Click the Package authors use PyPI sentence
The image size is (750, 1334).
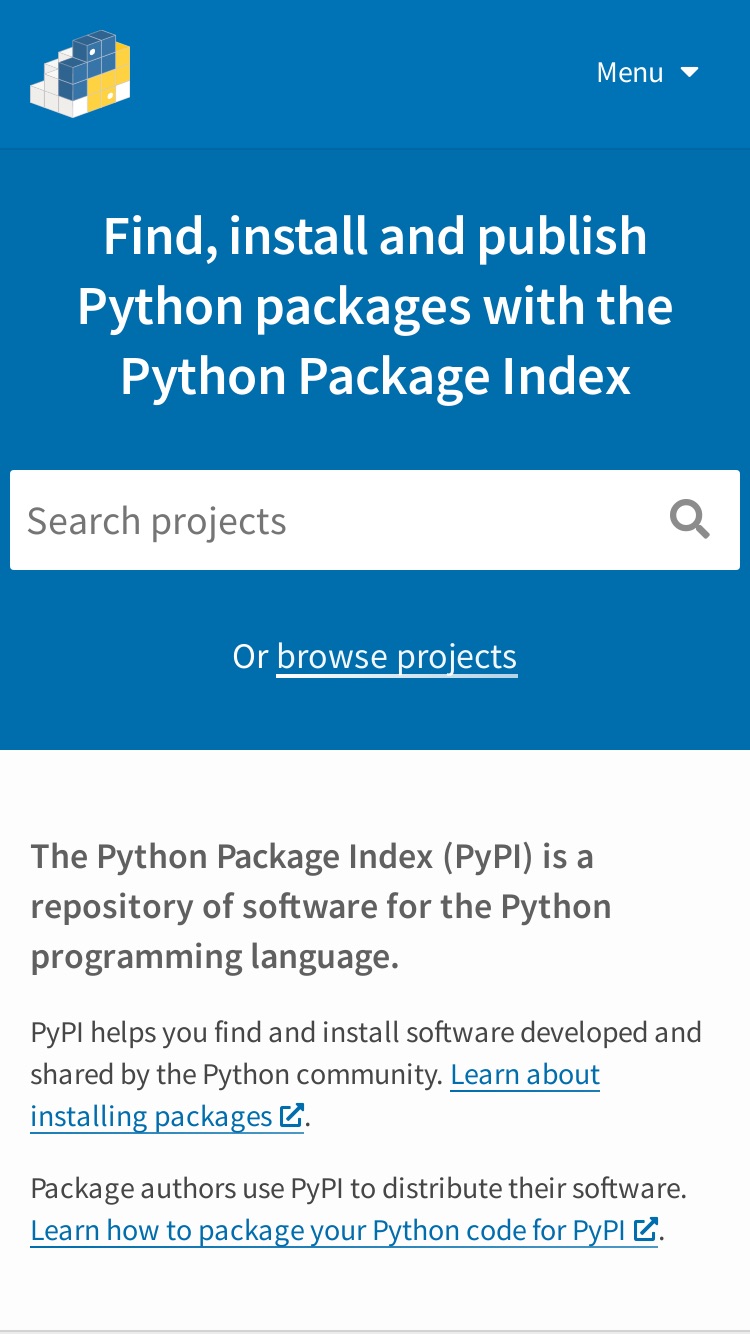[x=359, y=1188]
